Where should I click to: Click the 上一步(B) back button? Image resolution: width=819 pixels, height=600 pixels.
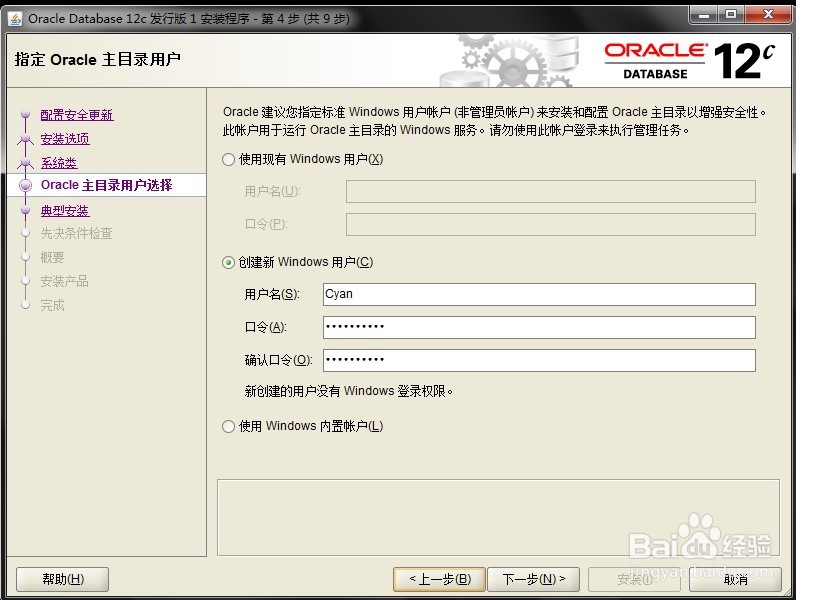pos(439,579)
